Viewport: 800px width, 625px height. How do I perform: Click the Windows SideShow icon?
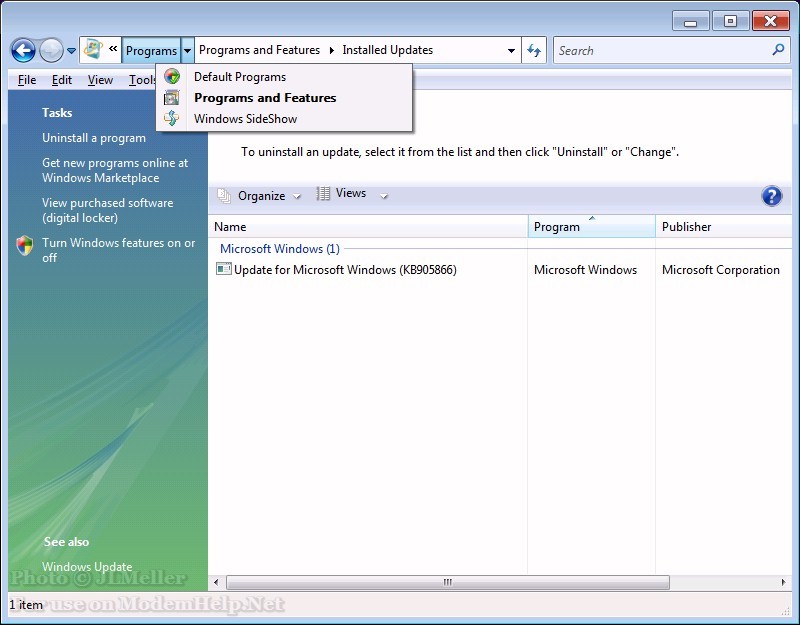[172, 119]
